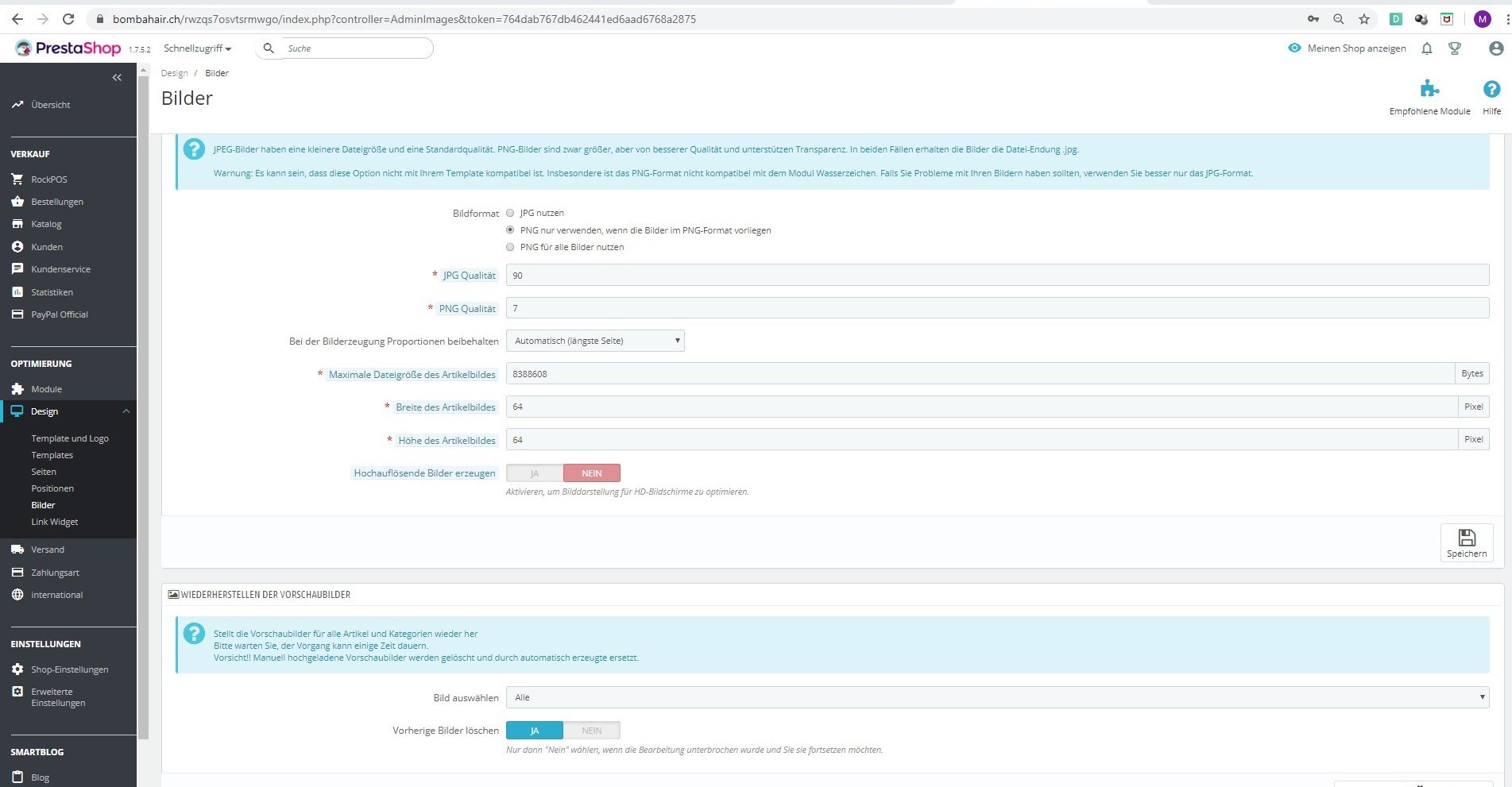
Task: Click the Module puzzle icon in sidebar
Action: click(17, 389)
